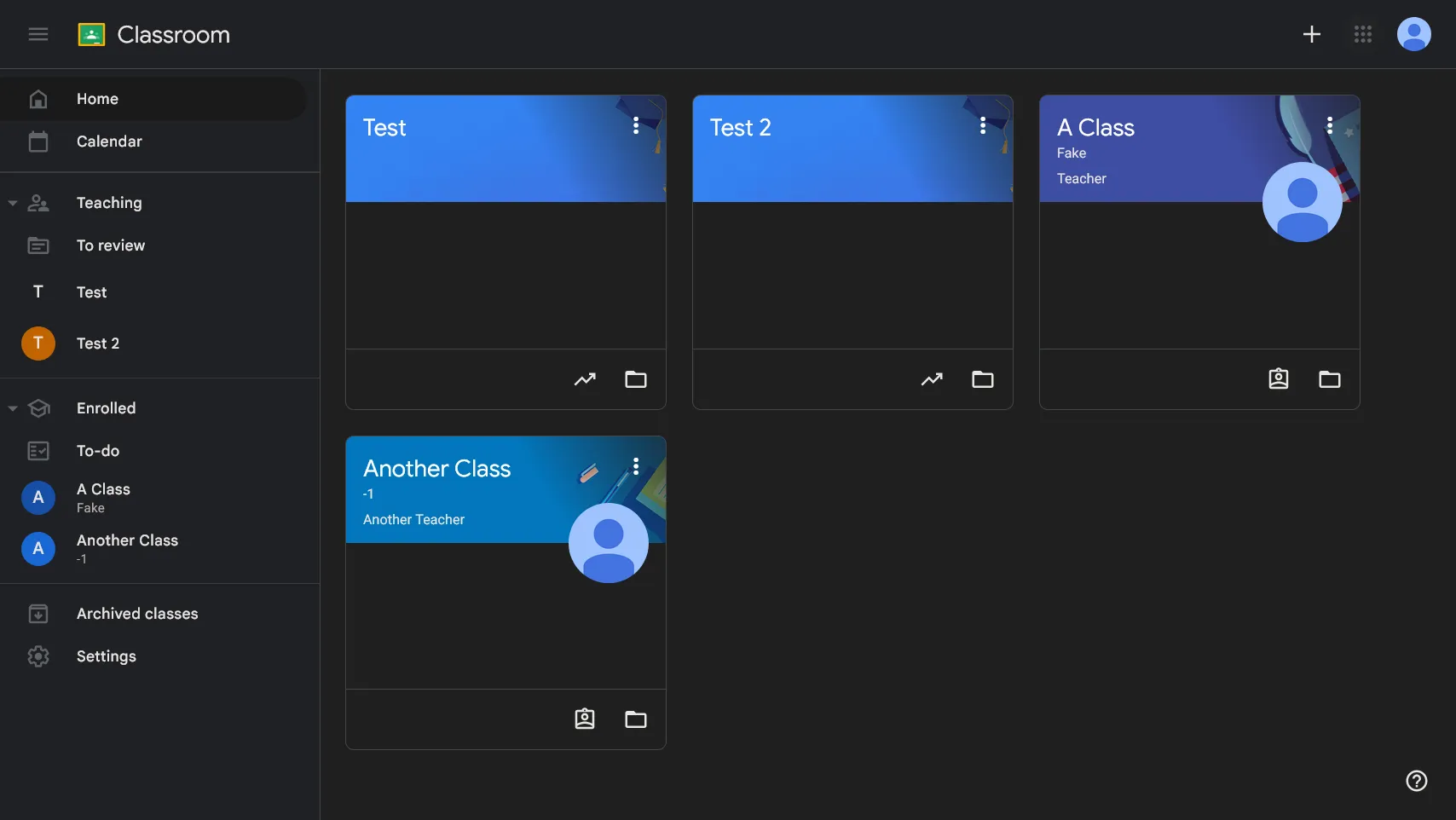Open your work icon on A Class card
This screenshot has height=820, width=1456.
(1279, 379)
